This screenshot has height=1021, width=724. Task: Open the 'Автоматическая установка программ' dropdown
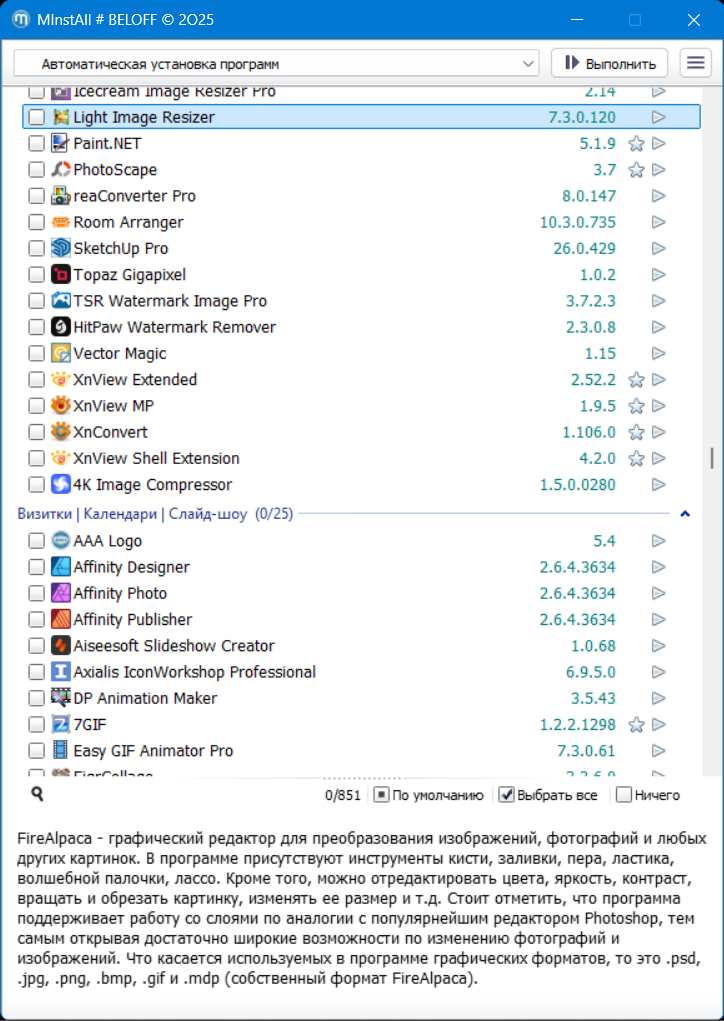point(277,64)
